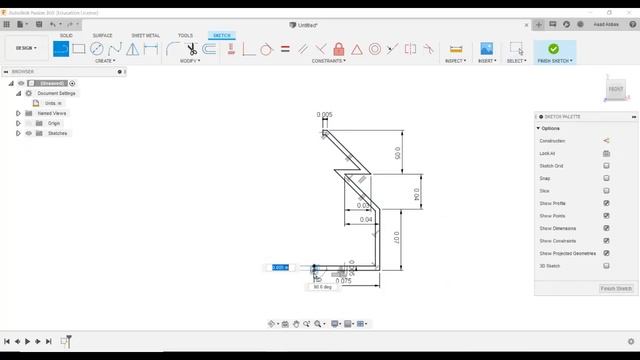This screenshot has width=640, height=360.
Task: Apply Parallel constraint icon
Action: click(x=303, y=49)
